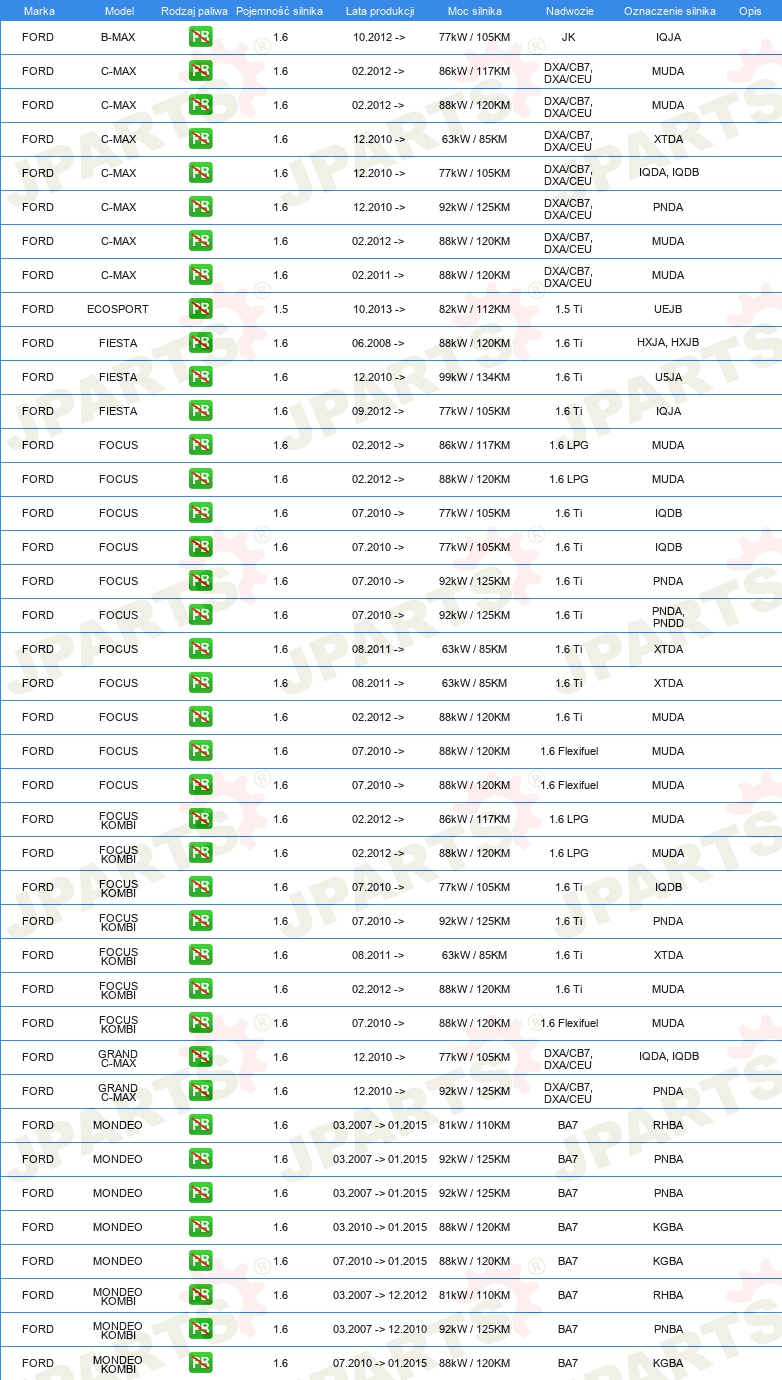Click the fuel icon for FOCUS KOMBI 77kW IQDB
Screen dimensions: 782x1380
(200, 887)
